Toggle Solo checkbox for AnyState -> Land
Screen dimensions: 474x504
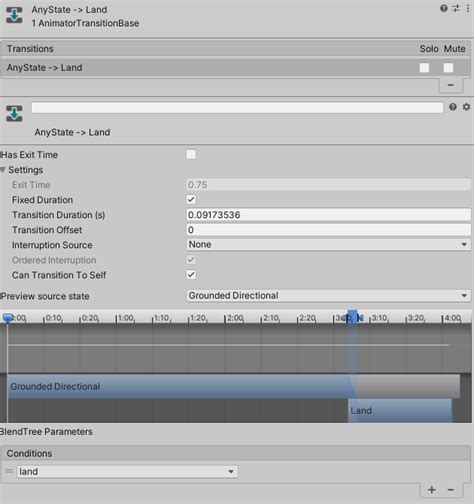click(x=424, y=68)
